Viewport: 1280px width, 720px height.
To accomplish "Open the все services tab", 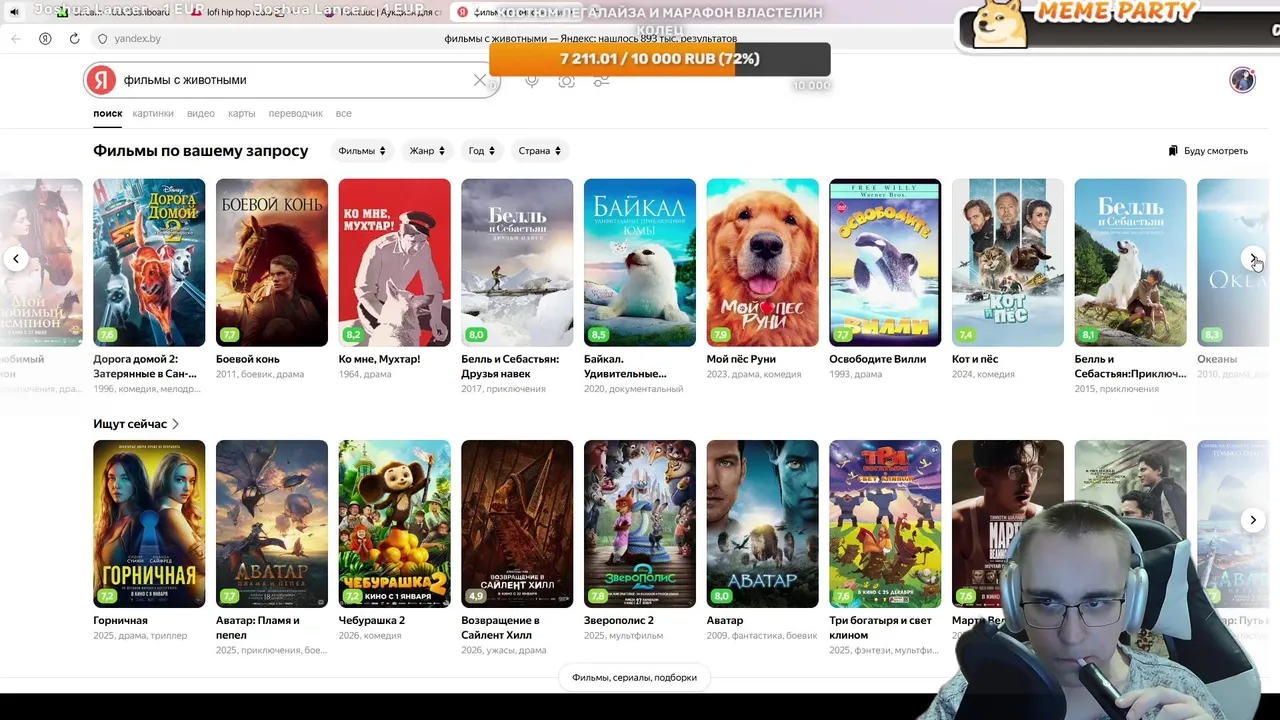I will 344,114.
